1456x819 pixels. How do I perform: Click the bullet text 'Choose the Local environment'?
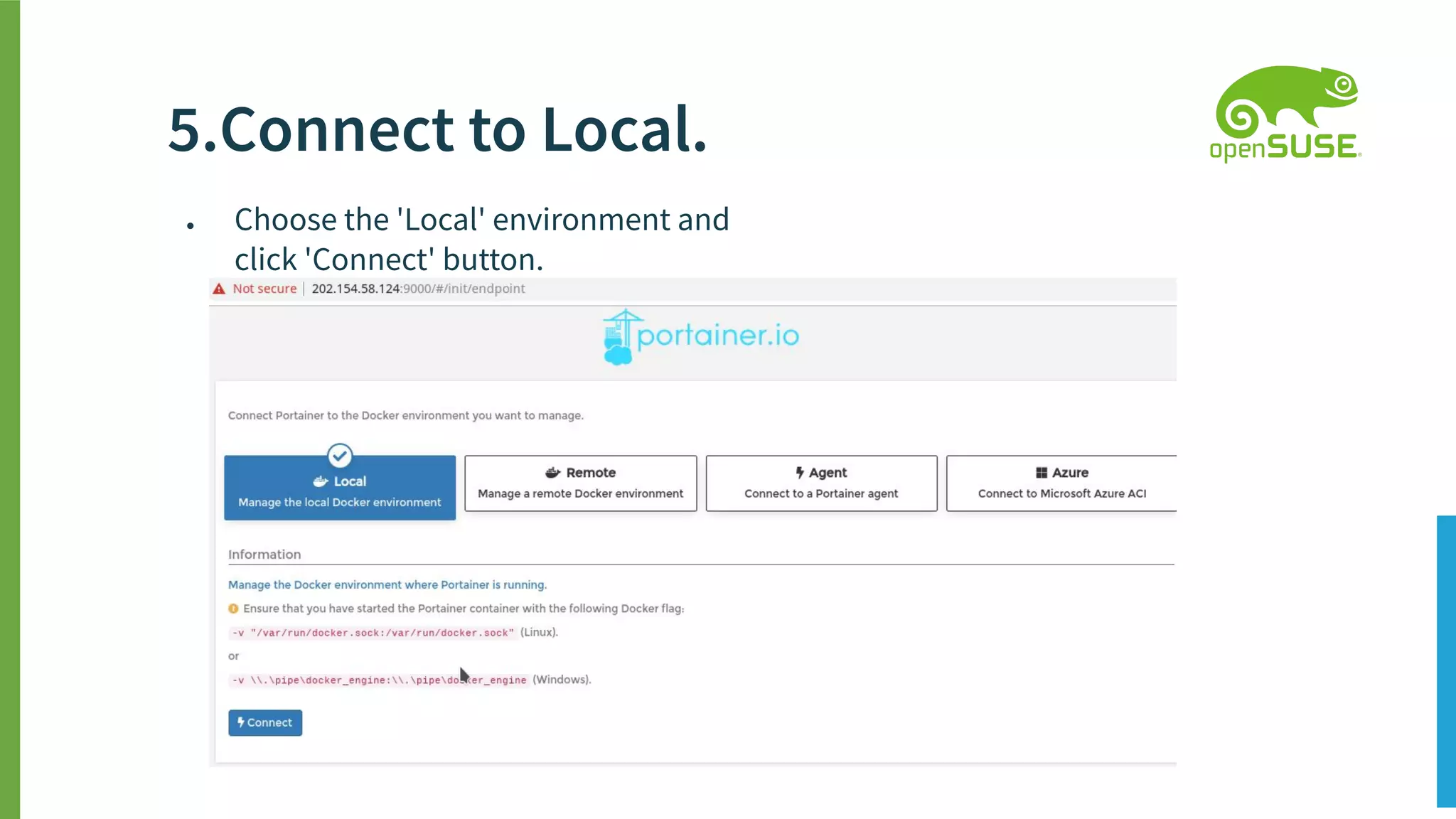(x=482, y=239)
